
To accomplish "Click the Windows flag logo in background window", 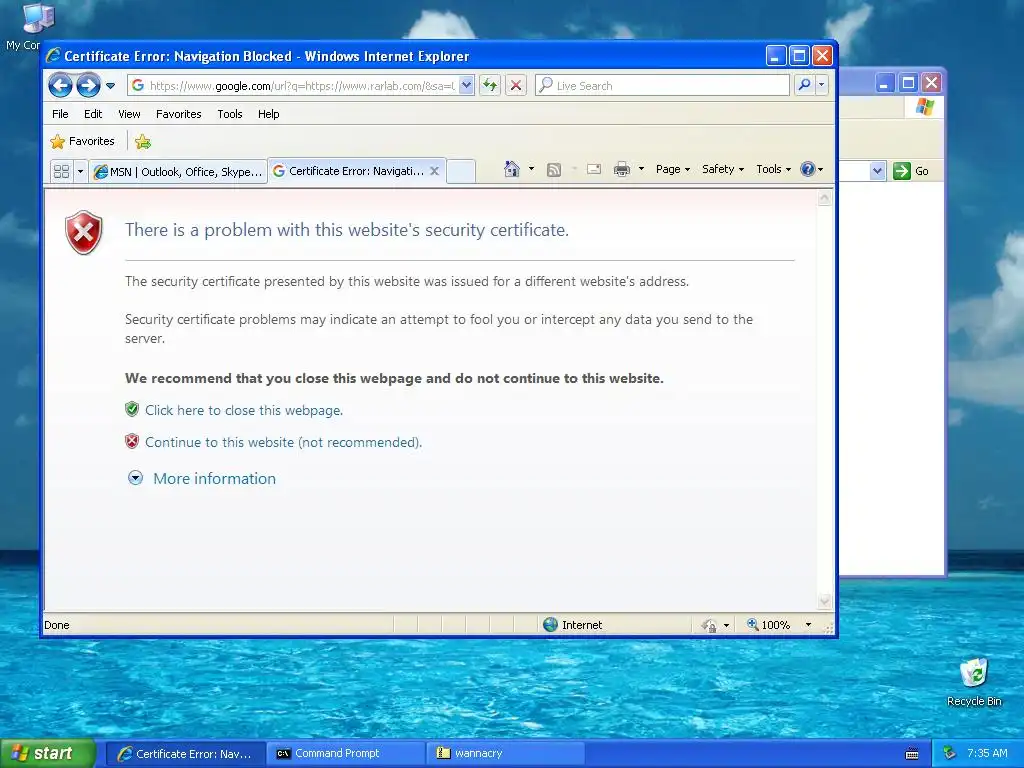I will coord(925,106).
